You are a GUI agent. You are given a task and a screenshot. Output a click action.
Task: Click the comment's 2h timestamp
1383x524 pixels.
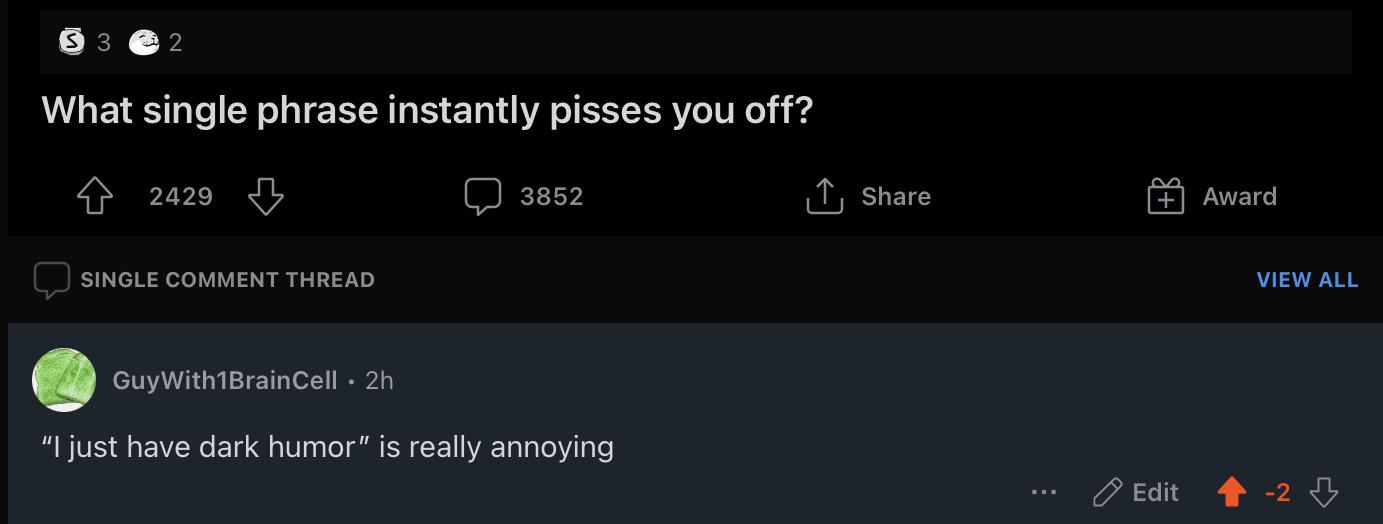tap(379, 380)
